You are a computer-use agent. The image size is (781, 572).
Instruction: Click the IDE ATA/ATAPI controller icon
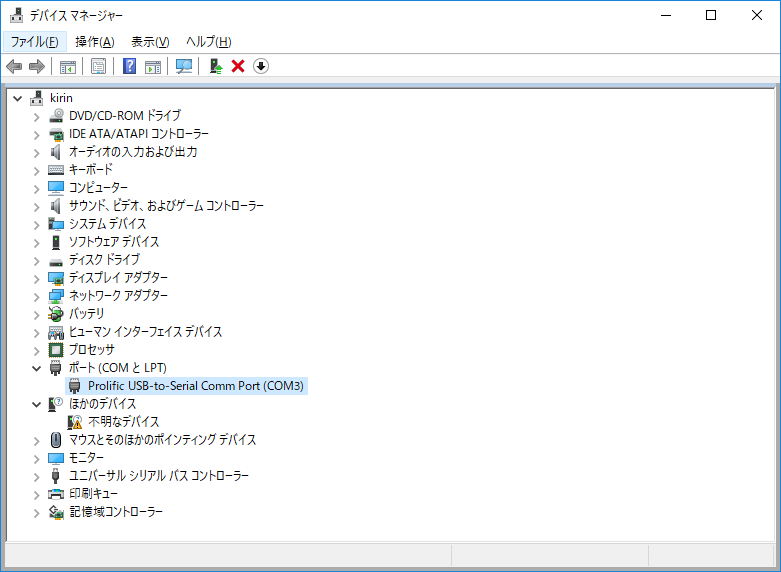(x=56, y=134)
